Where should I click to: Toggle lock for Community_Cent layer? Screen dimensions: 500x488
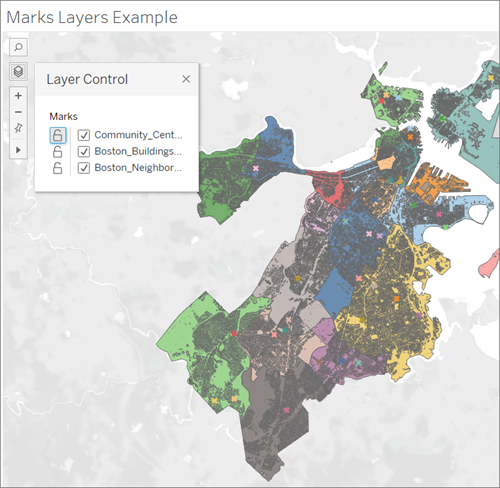(58, 135)
